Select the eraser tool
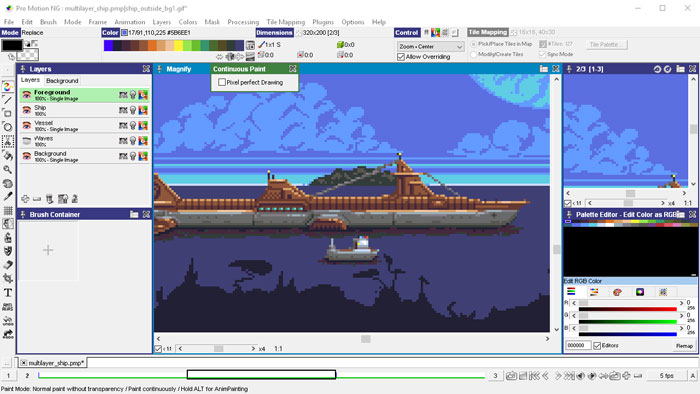This screenshot has height=394, width=700. (8, 265)
